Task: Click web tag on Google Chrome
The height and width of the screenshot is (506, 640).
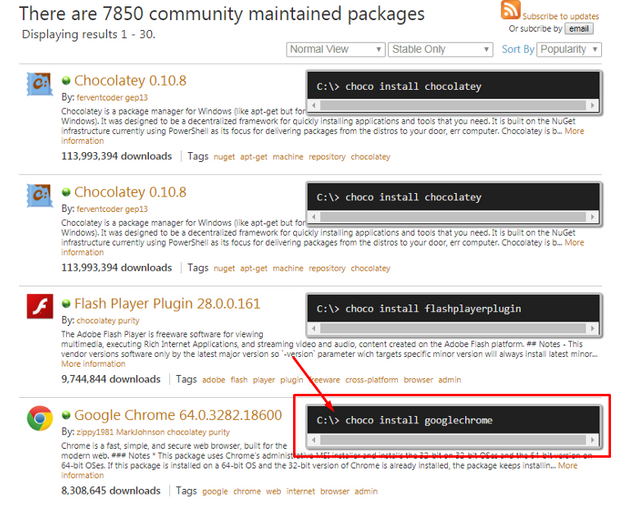Action: click(x=273, y=491)
